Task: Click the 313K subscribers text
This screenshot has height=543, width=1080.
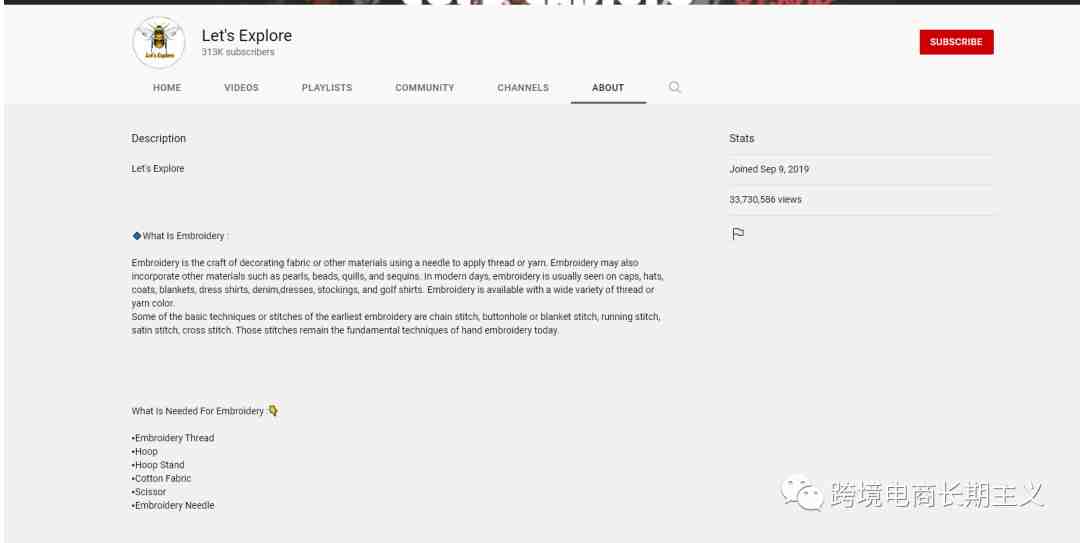Action: tap(238, 52)
